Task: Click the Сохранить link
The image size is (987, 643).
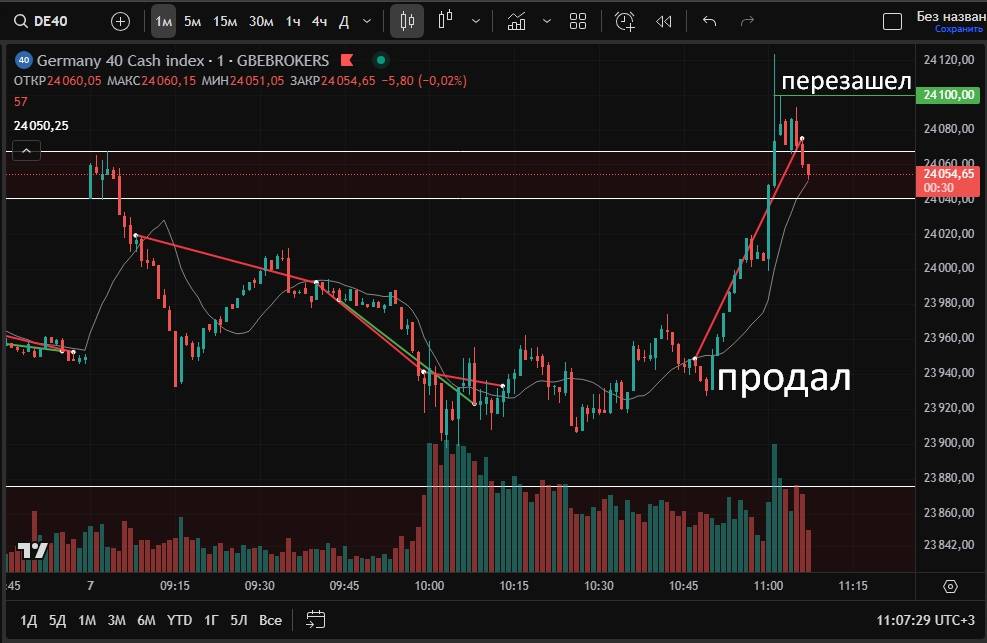Action: point(958,29)
